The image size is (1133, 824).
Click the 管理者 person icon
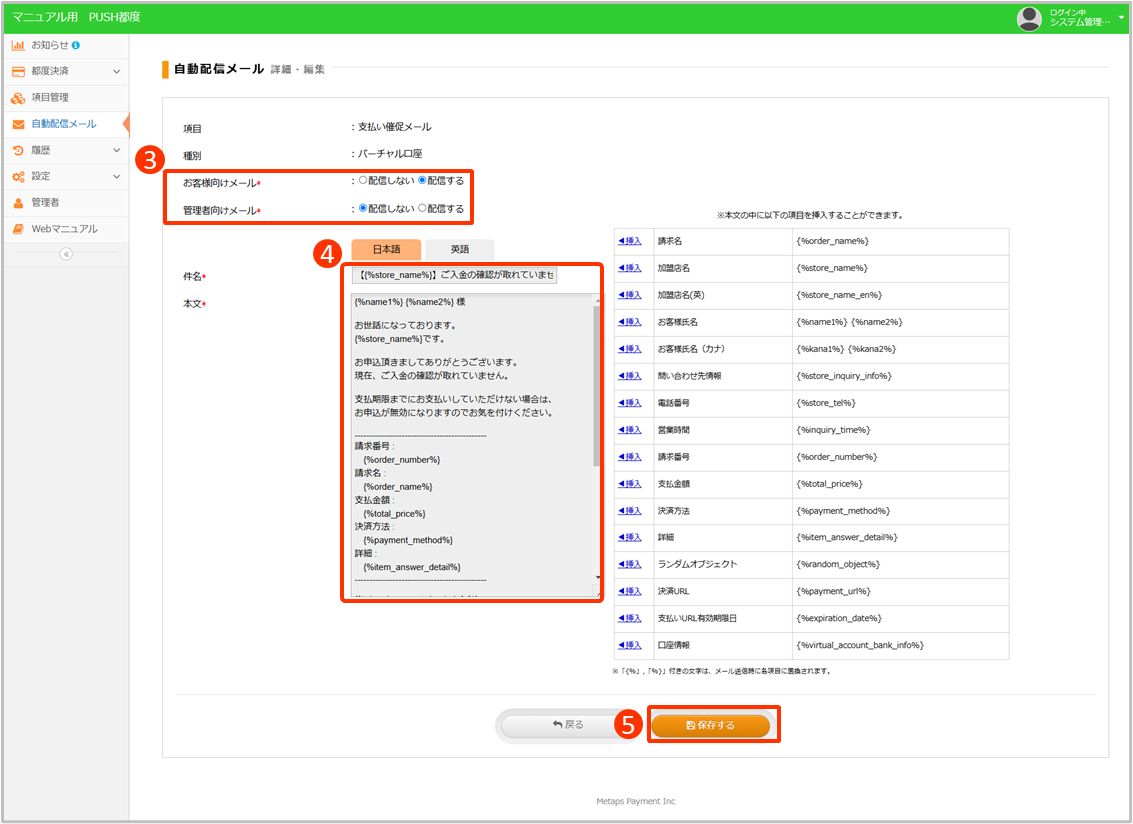[18, 202]
